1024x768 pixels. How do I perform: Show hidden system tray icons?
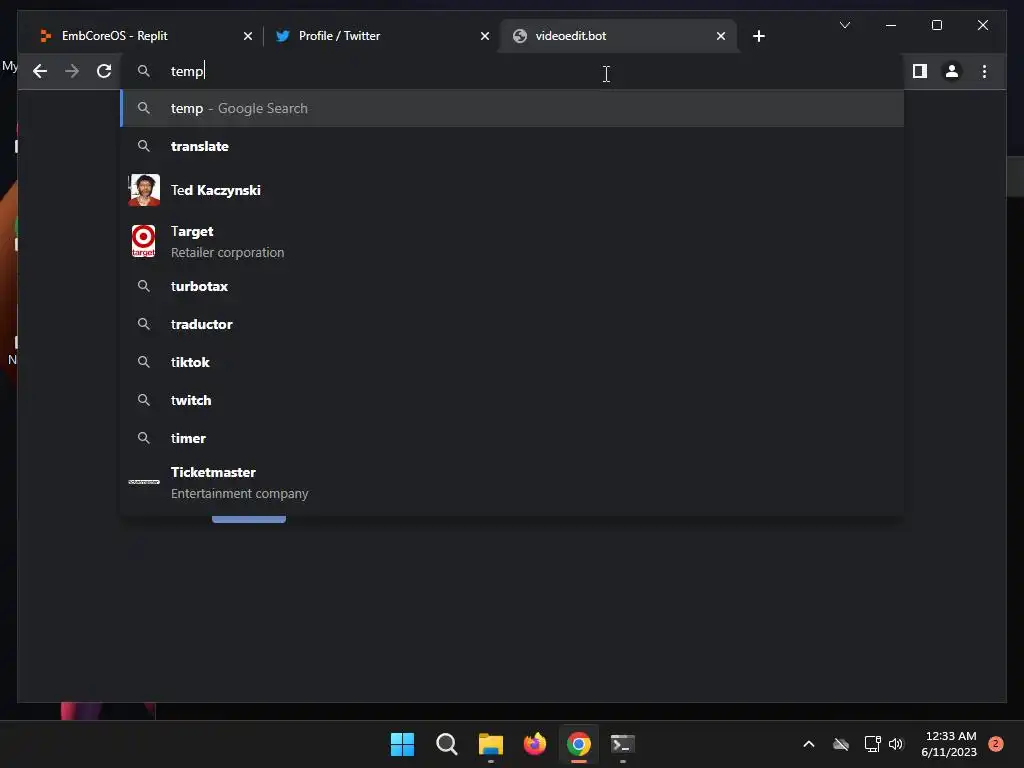(808, 744)
